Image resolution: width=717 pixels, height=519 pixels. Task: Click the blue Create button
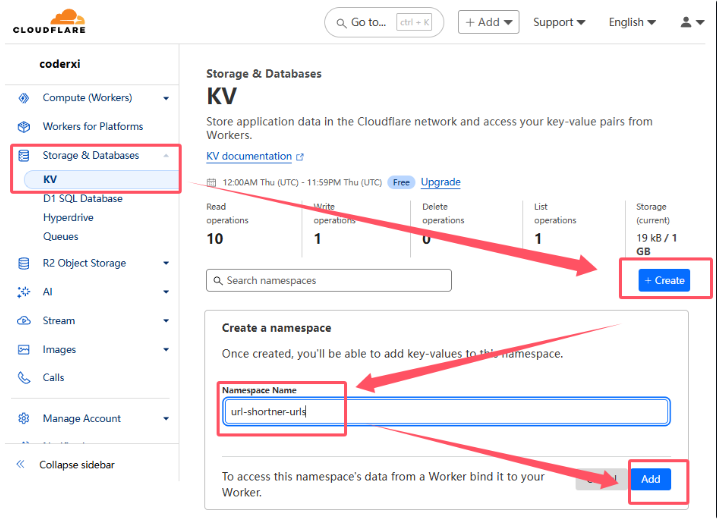(x=664, y=280)
